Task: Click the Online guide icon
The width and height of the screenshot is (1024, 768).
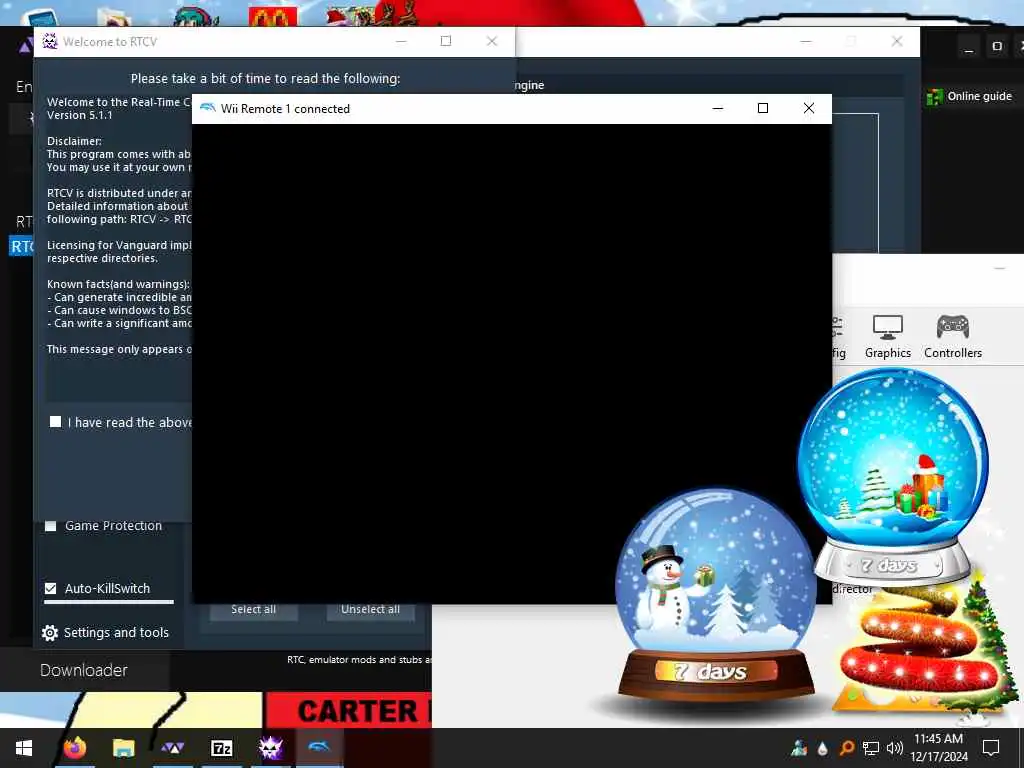Action: 935,97
